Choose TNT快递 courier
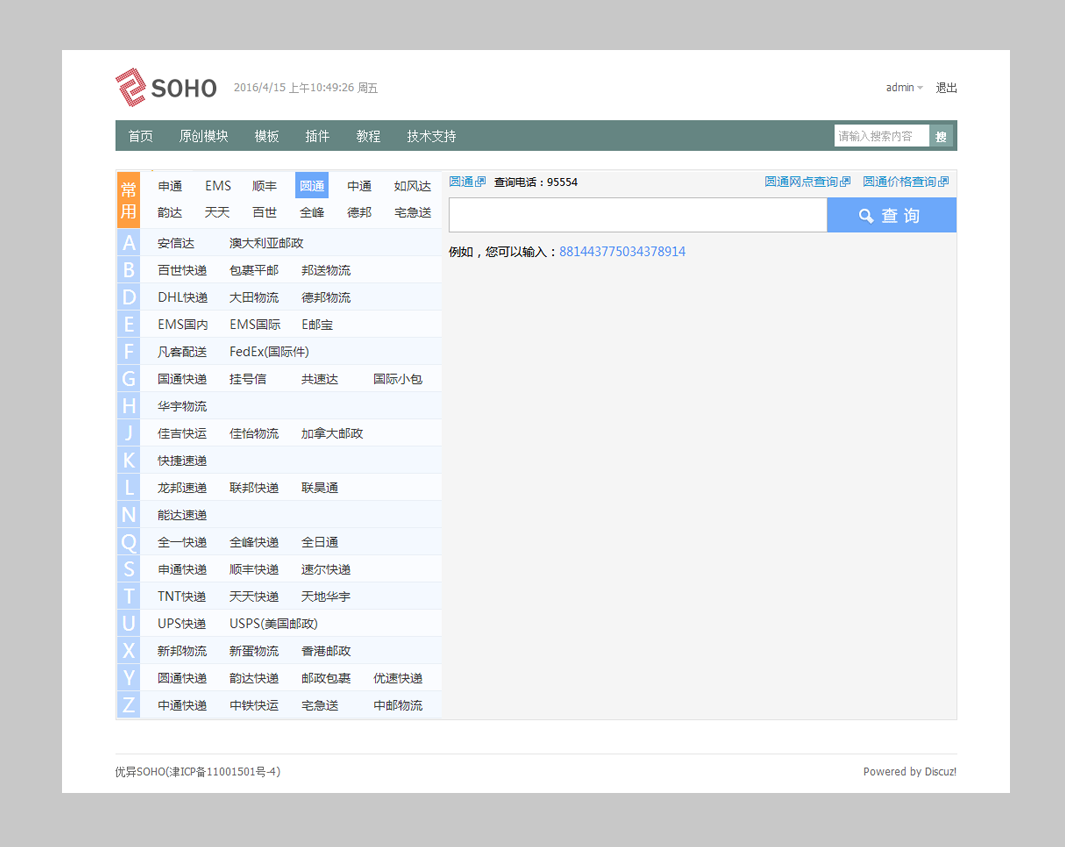 (181, 596)
